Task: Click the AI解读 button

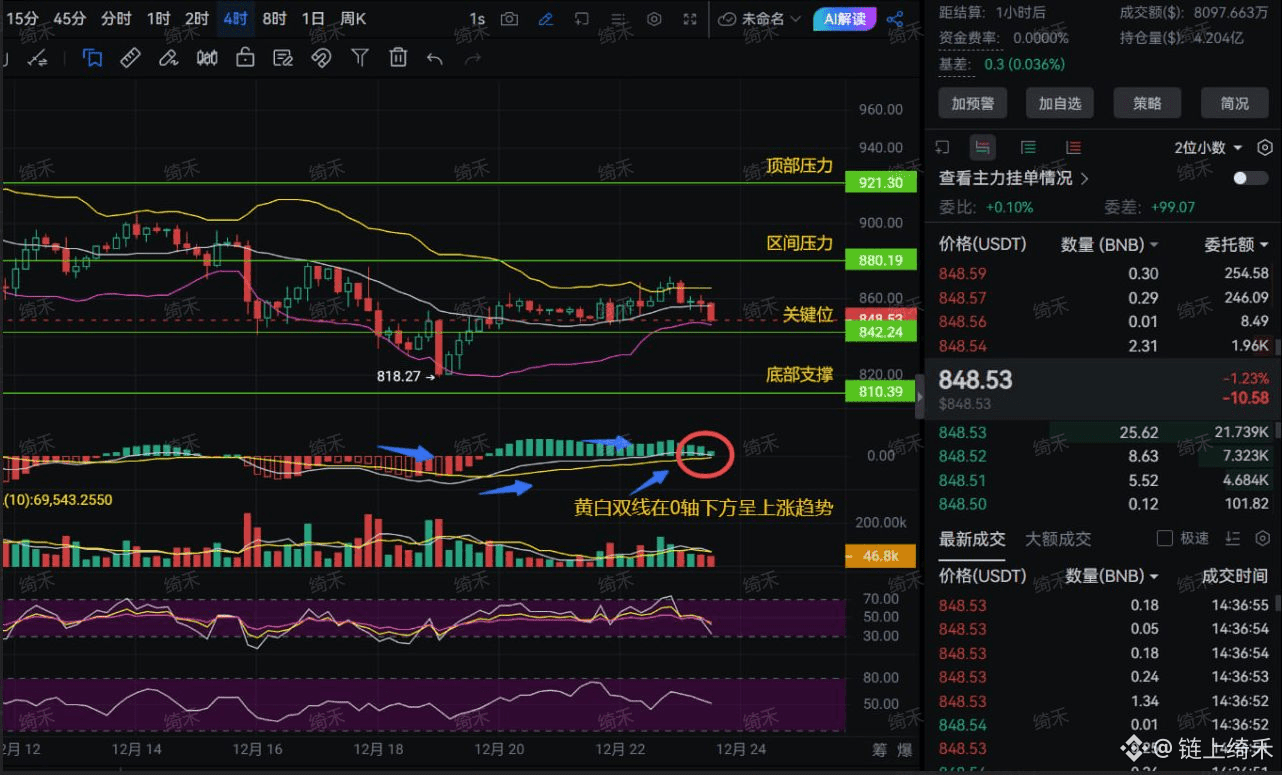Action: tap(845, 19)
